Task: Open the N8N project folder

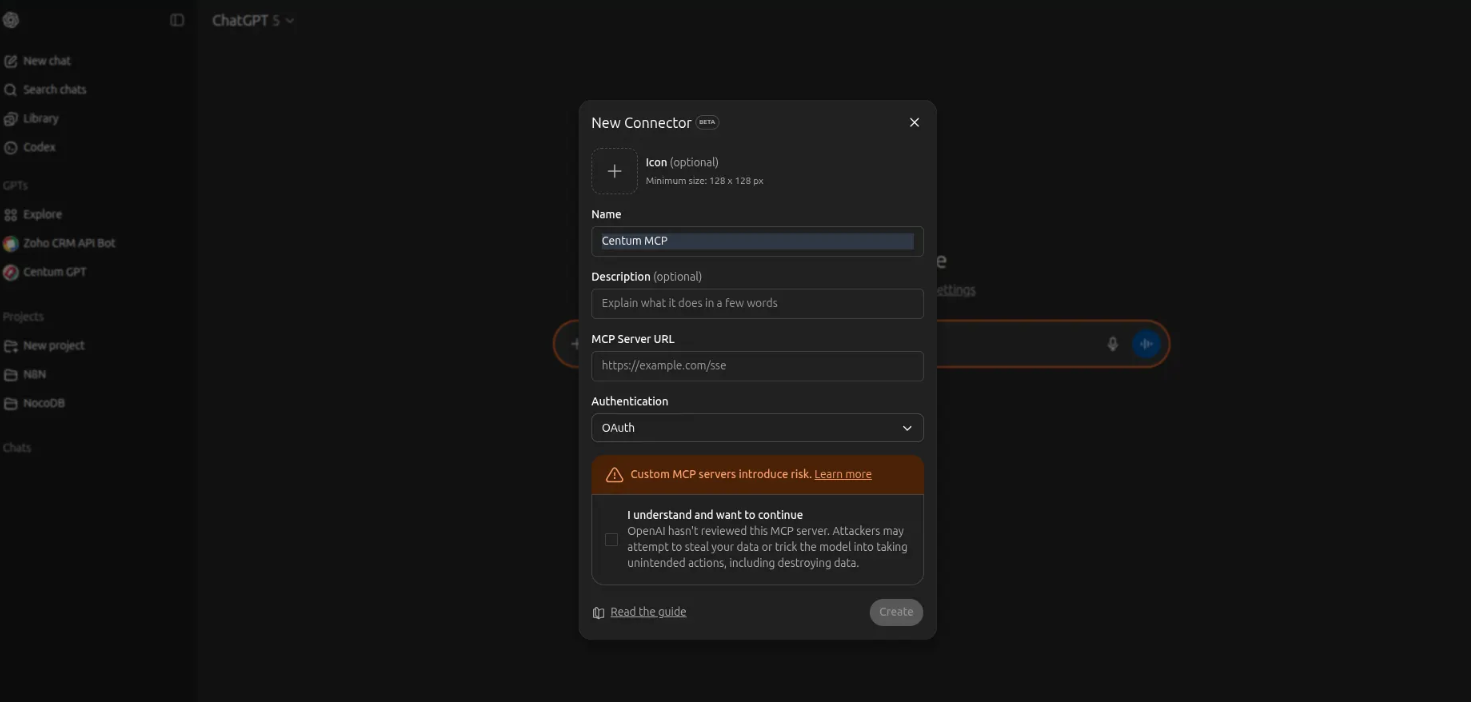Action: pyautogui.click(x=35, y=374)
